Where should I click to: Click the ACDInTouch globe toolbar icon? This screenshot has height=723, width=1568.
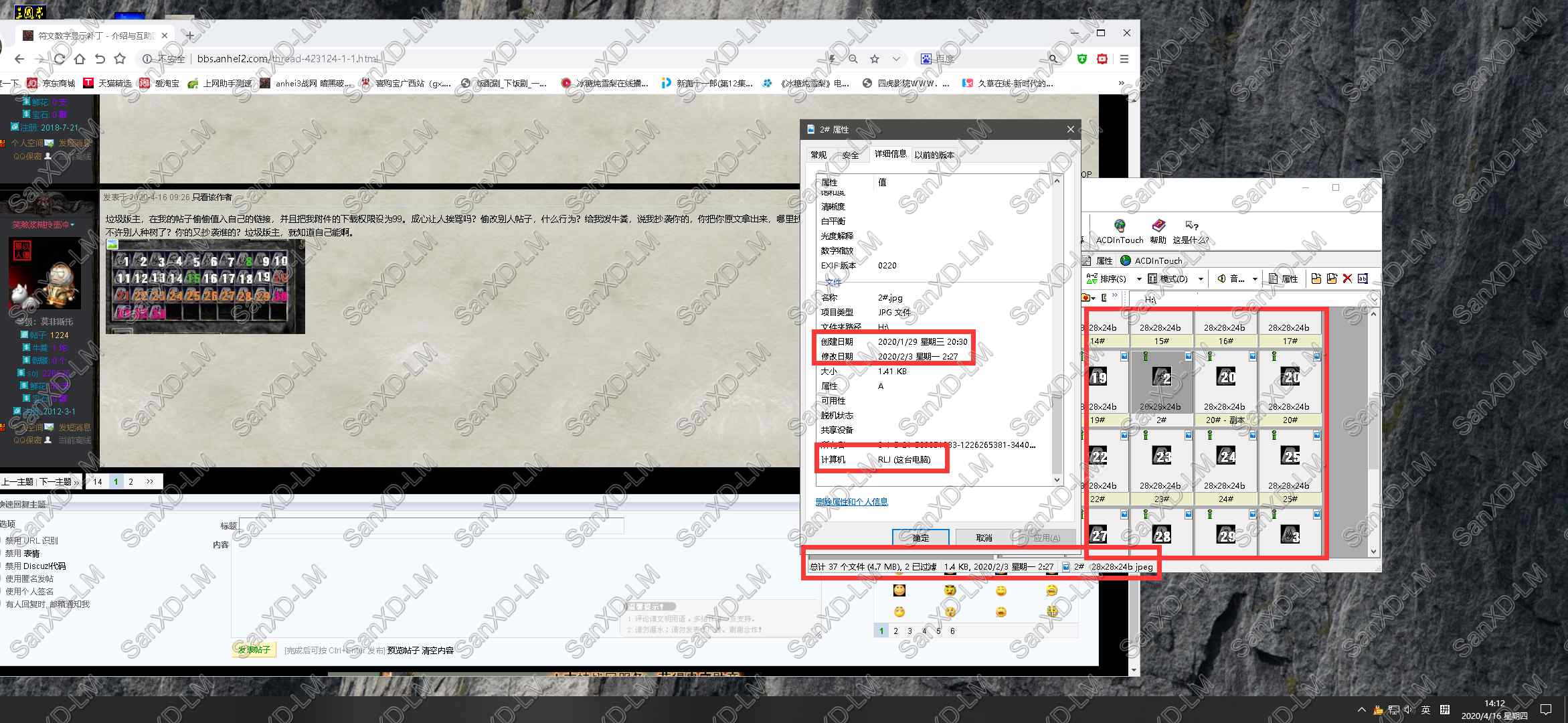point(1120,226)
